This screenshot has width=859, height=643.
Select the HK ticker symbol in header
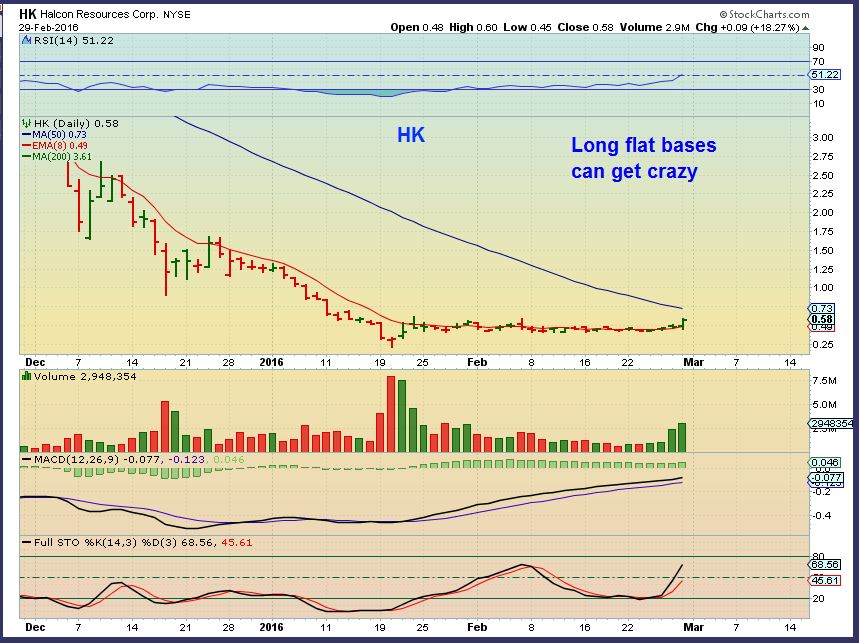[27, 14]
